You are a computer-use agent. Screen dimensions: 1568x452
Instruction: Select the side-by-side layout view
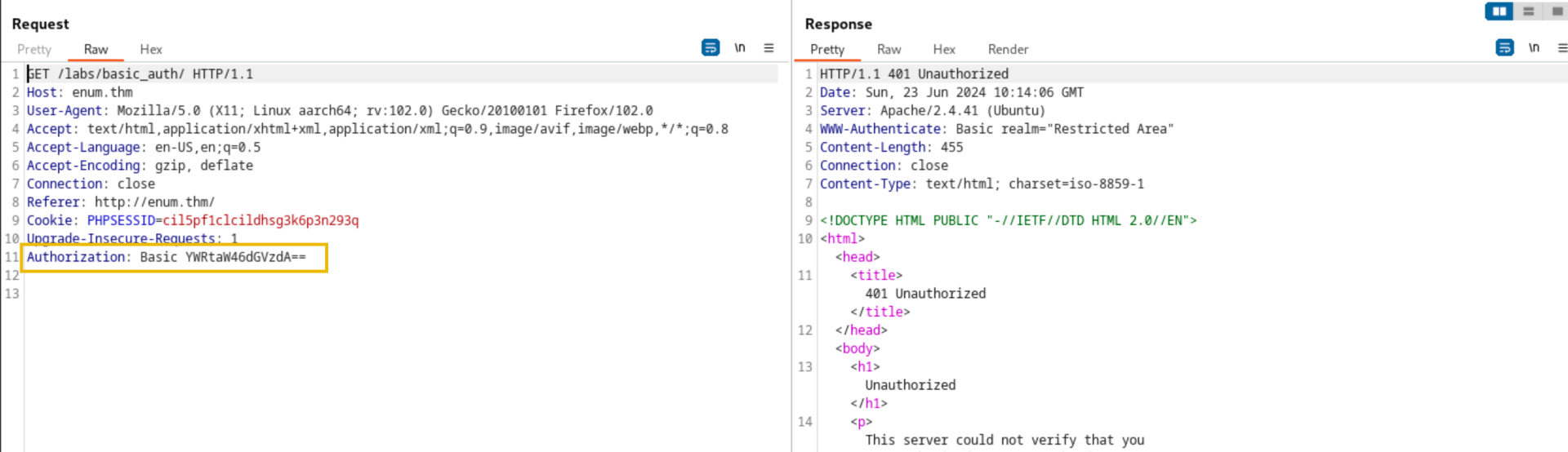click(x=1499, y=11)
